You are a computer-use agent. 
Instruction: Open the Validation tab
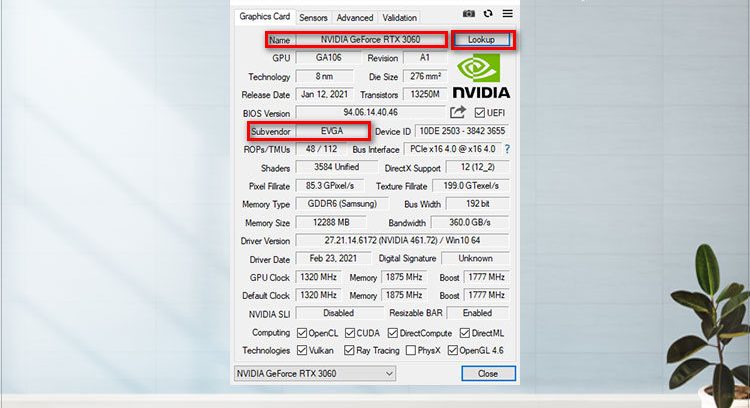(x=399, y=18)
